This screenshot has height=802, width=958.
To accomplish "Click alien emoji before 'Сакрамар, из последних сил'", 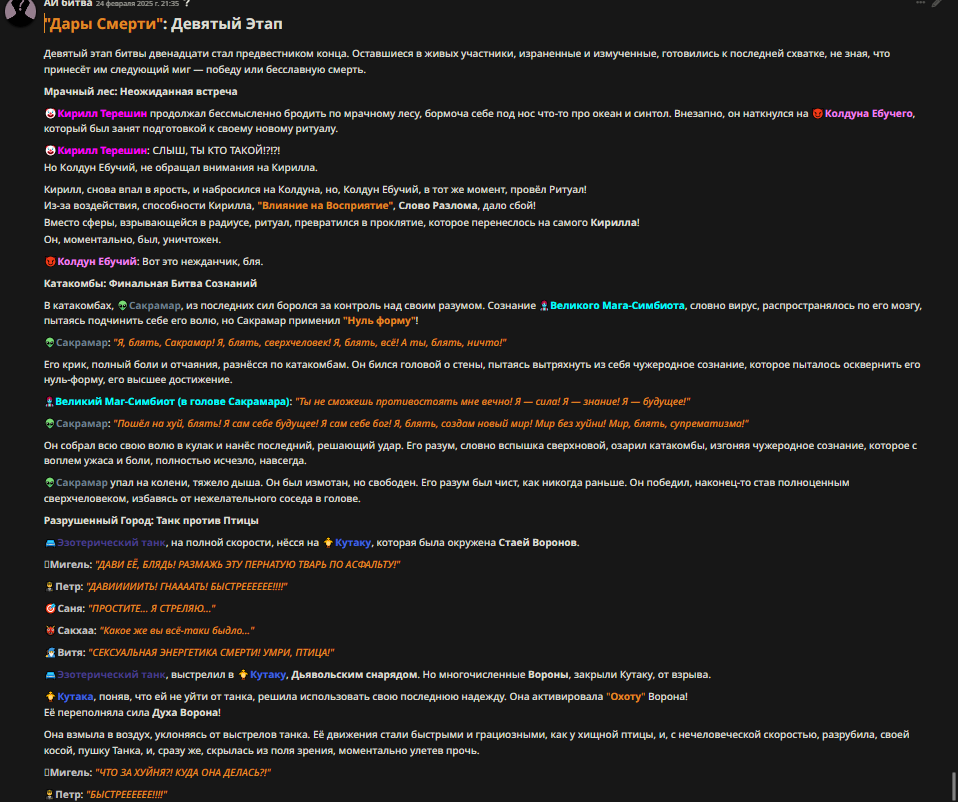I will pos(122,305).
